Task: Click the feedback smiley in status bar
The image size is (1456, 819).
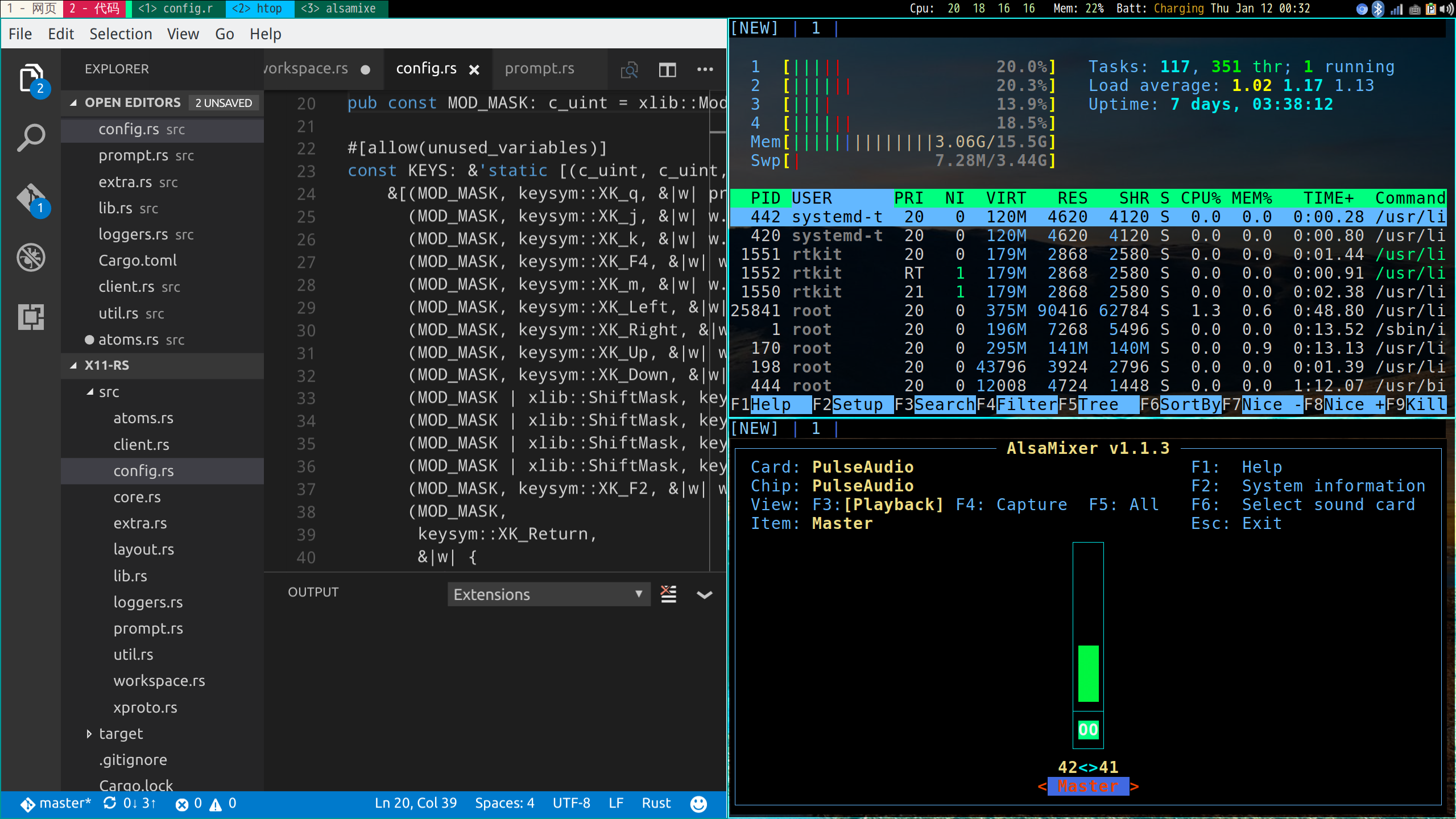Action: [x=698, y=803]
